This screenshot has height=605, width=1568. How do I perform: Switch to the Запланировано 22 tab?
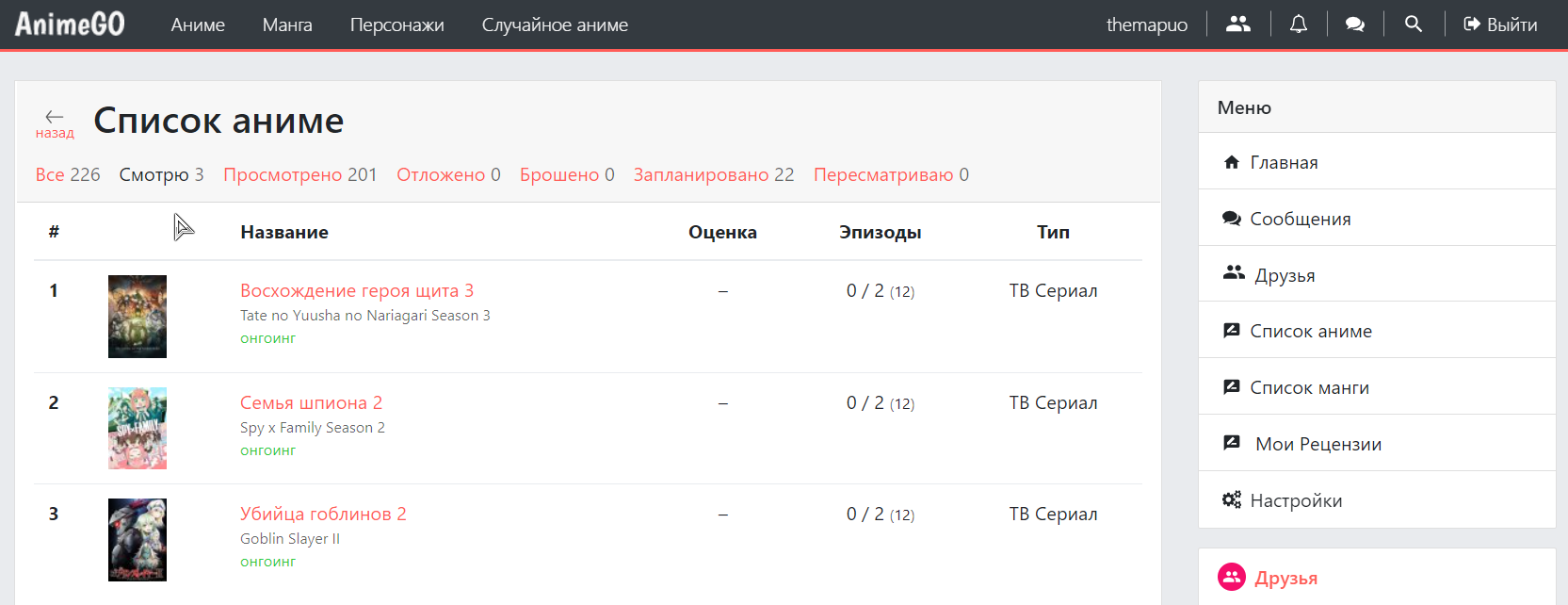coord(713,174)
